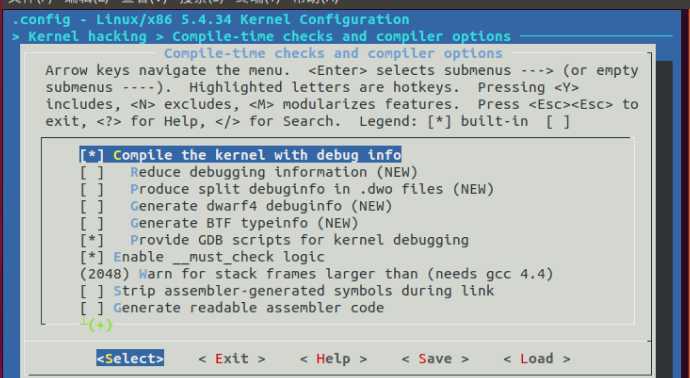Image resolution: width=690 pixels, height=378 pixels.
Task: Disable Provide GDB scripts for kernel debugging
Action: (274, 240)
